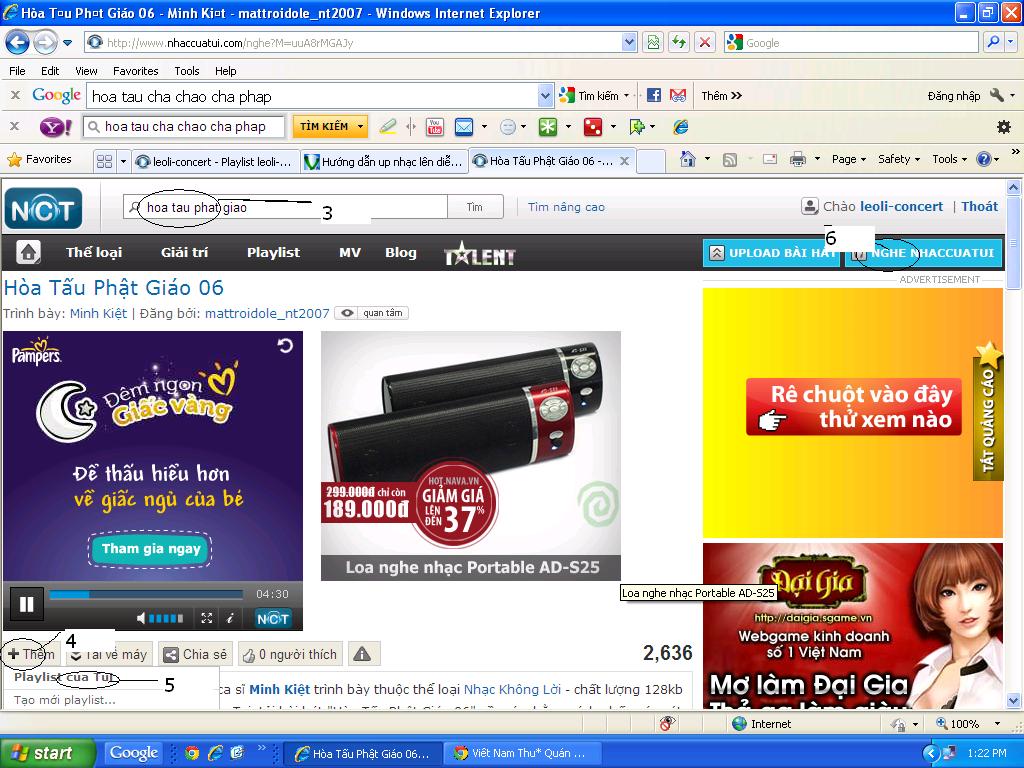Adjust the player volume level bars
The width and height of the screenshot is (1024, 768).
click(x=166, y=618)
